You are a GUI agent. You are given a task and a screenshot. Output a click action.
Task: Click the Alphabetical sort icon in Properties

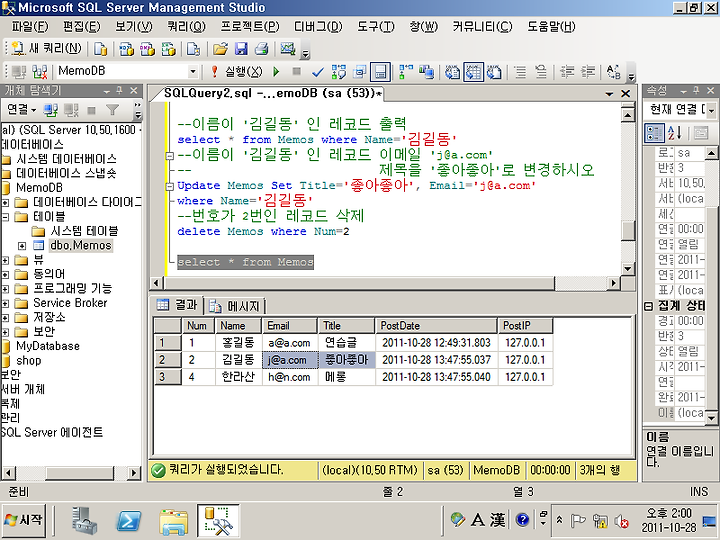[675, 133]
